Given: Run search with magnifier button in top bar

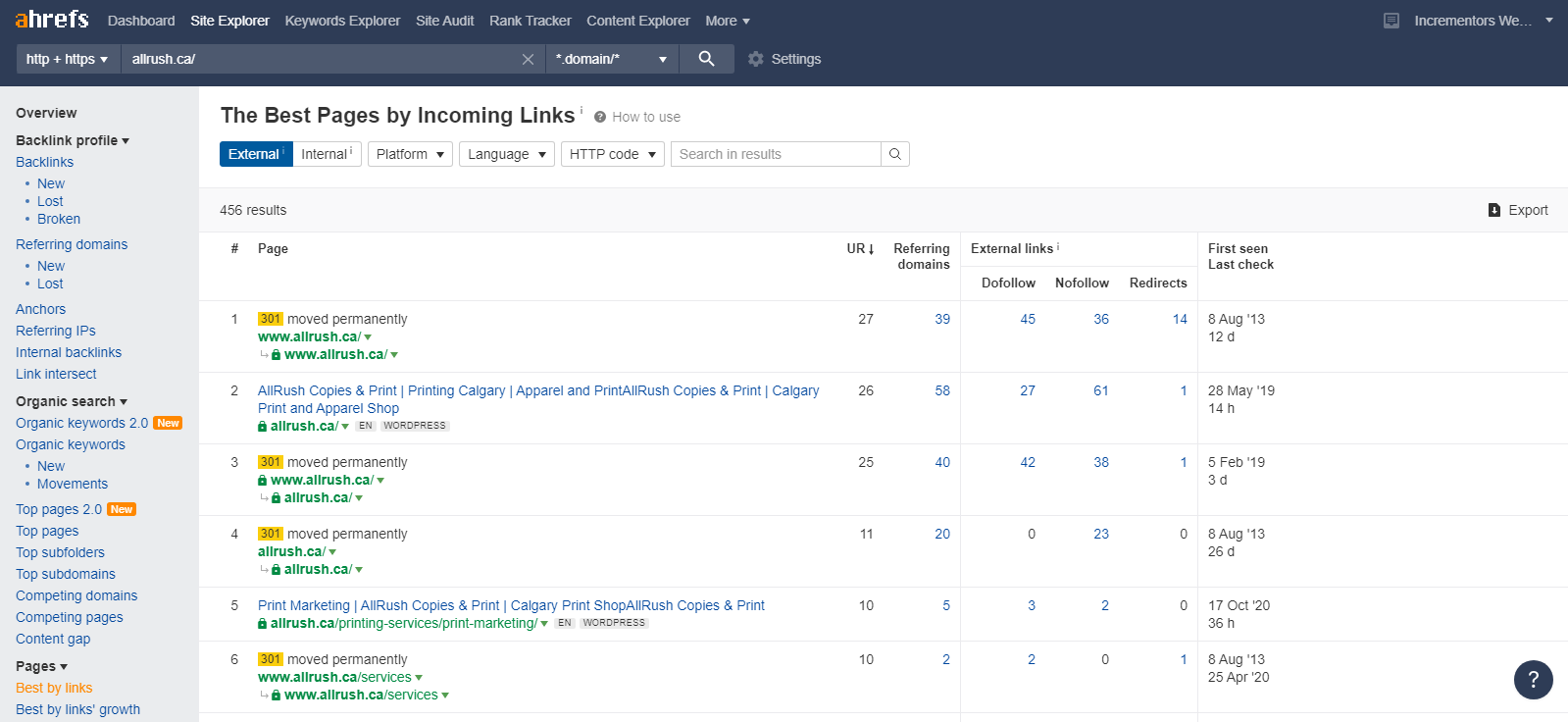Looking at the screenshot, I should (x=706, y=59).
